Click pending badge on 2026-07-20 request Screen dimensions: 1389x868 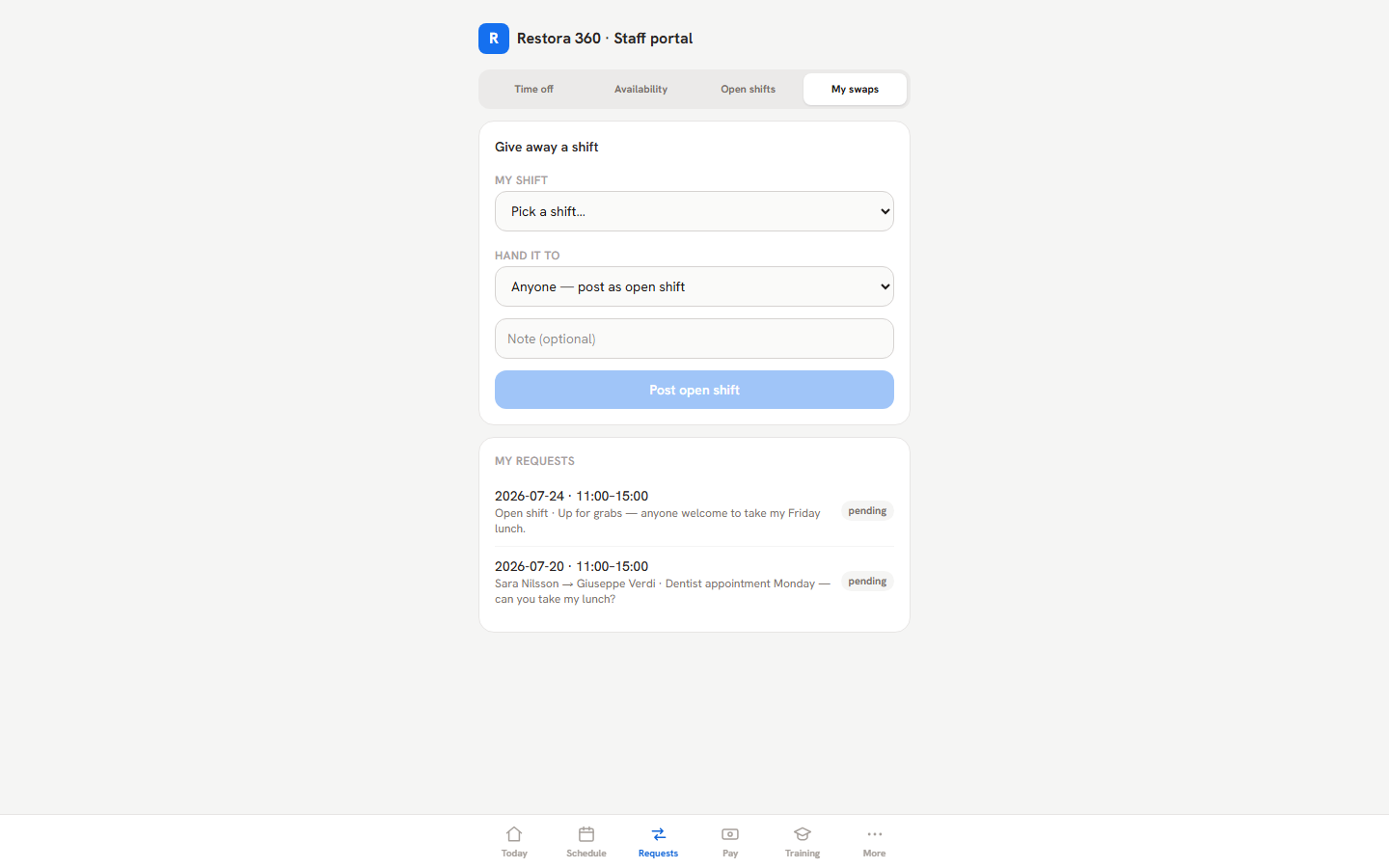pyautogui.click(x=867, y=582)
